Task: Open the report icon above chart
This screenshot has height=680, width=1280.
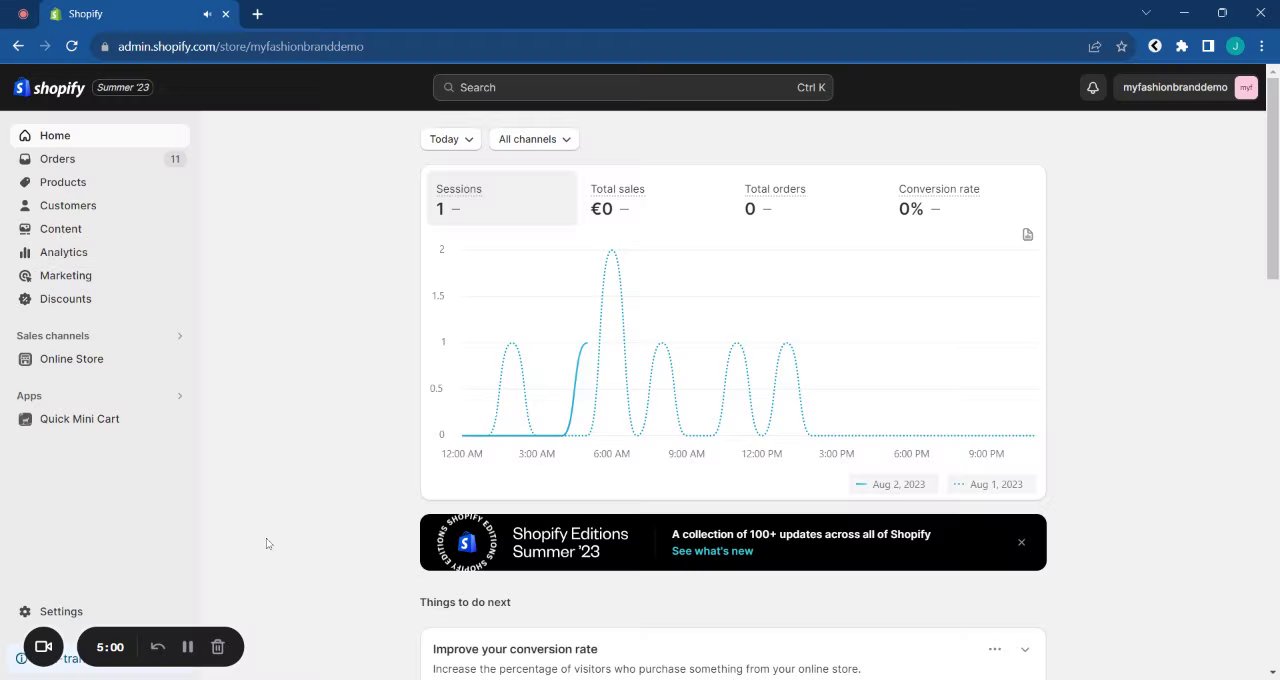Action: [1028, 235]
